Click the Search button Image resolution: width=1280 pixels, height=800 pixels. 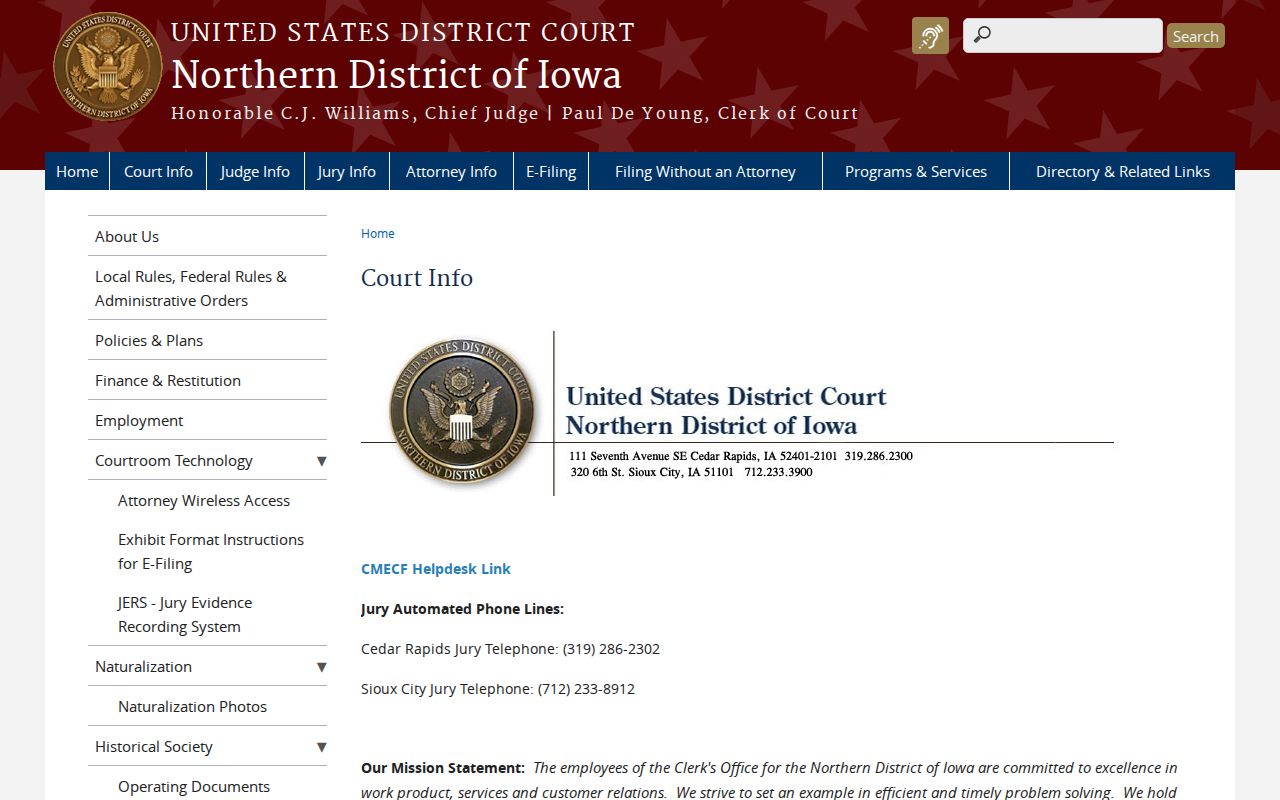tap(1195, 36)
